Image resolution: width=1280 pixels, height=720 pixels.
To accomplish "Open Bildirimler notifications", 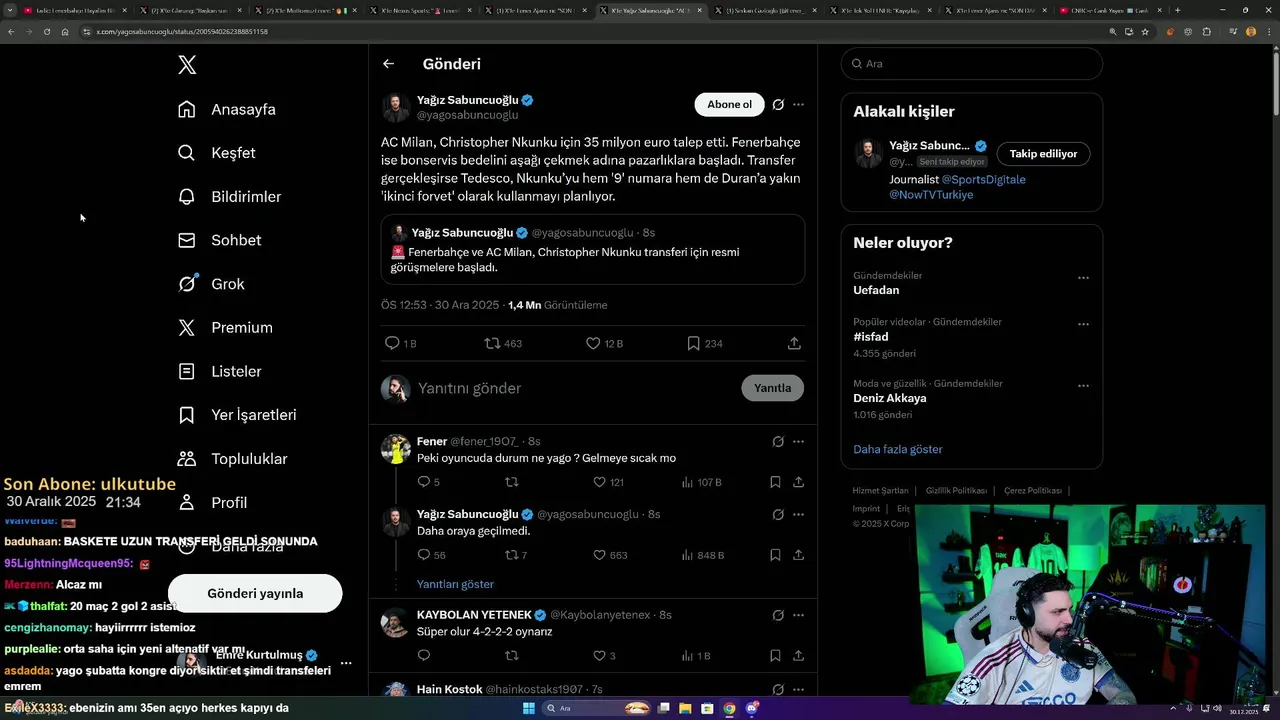I will [229, 197].
